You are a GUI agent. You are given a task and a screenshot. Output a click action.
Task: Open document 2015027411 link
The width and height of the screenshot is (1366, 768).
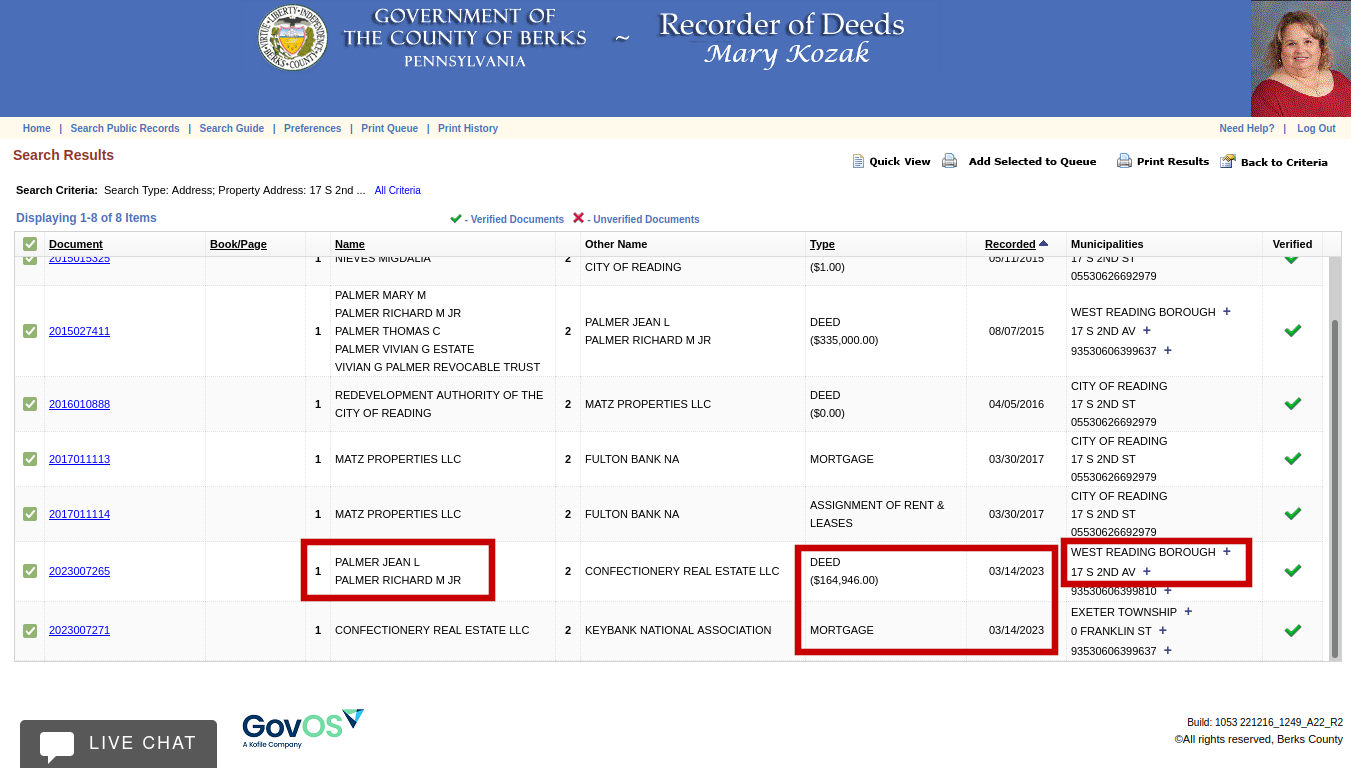click(80, 331)
